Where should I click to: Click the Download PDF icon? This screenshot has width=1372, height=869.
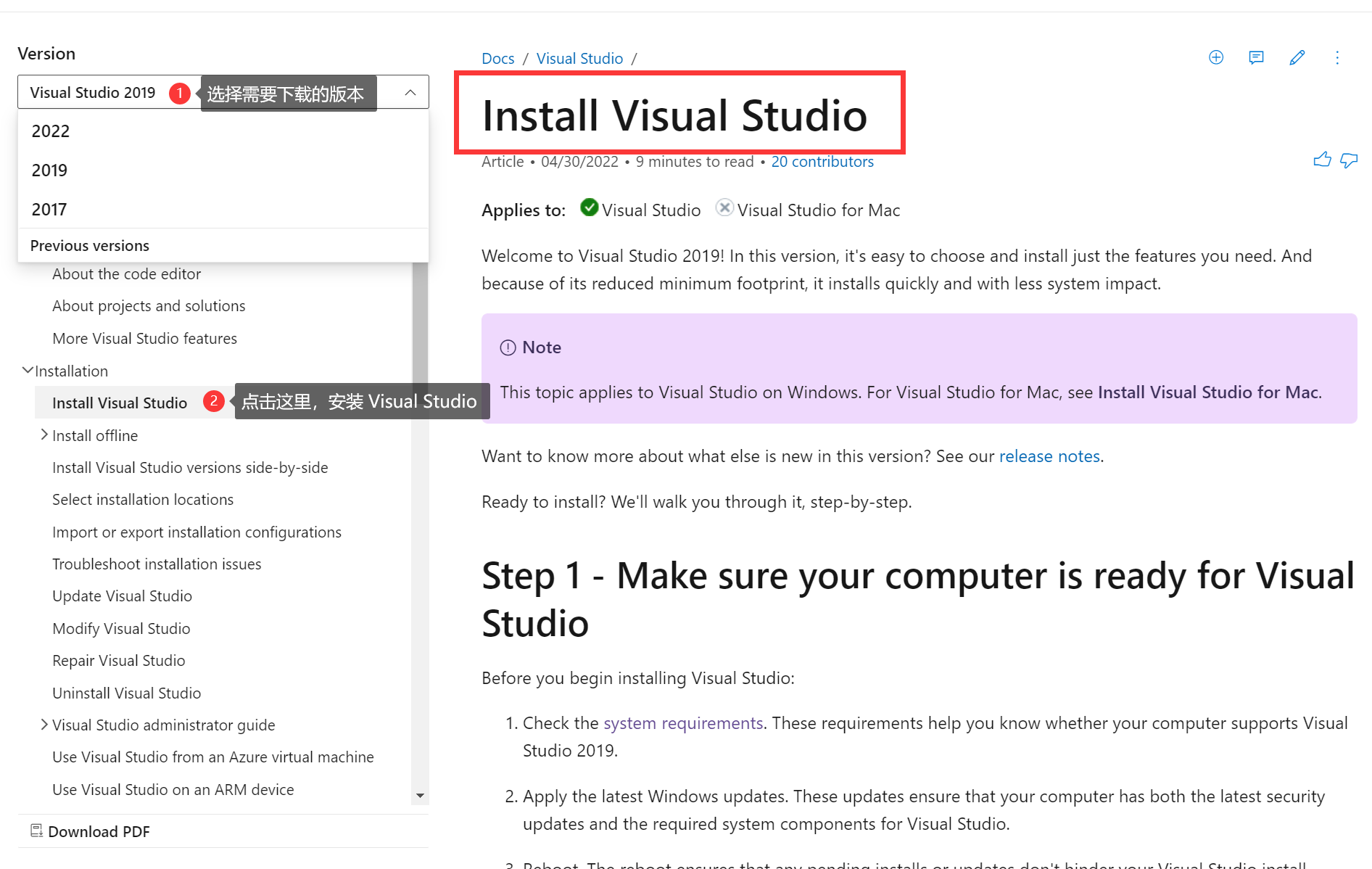36,831
